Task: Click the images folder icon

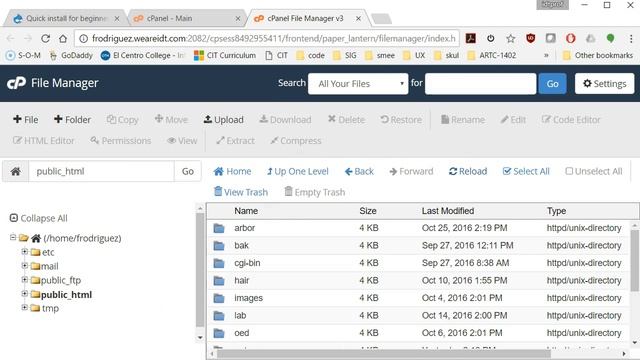Action: [219, 298]
